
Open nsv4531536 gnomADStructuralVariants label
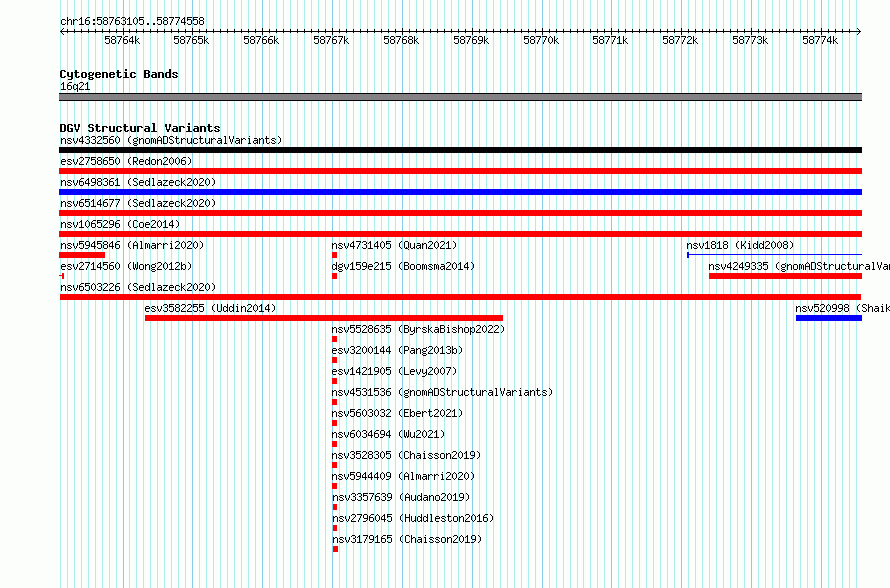(x=442, y=392)
